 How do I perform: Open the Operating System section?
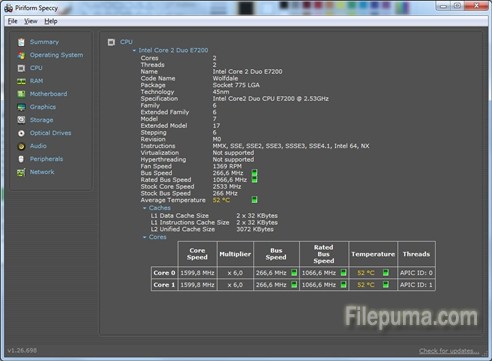[56, 55]
